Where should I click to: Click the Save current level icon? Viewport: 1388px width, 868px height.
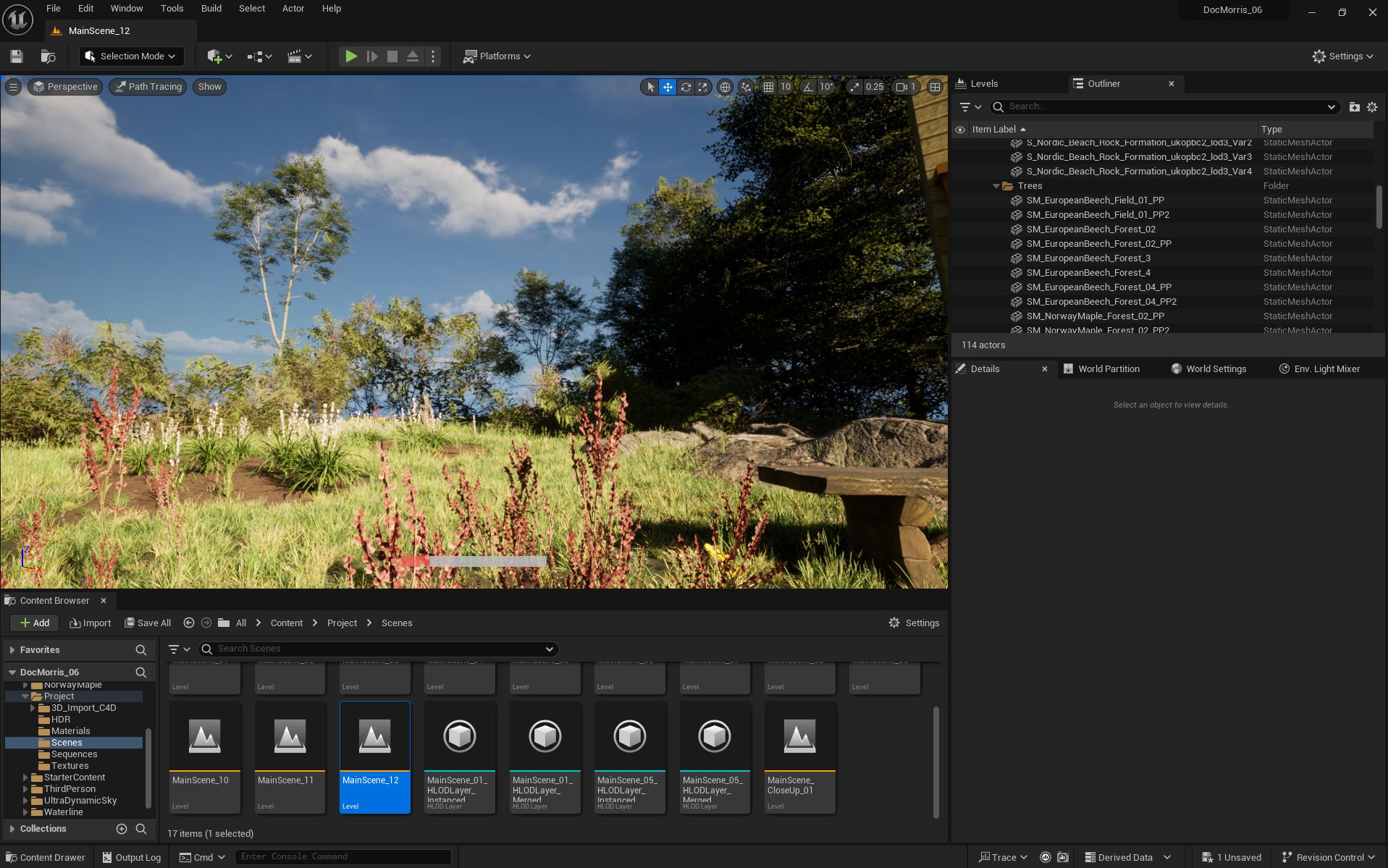[17, 56]
